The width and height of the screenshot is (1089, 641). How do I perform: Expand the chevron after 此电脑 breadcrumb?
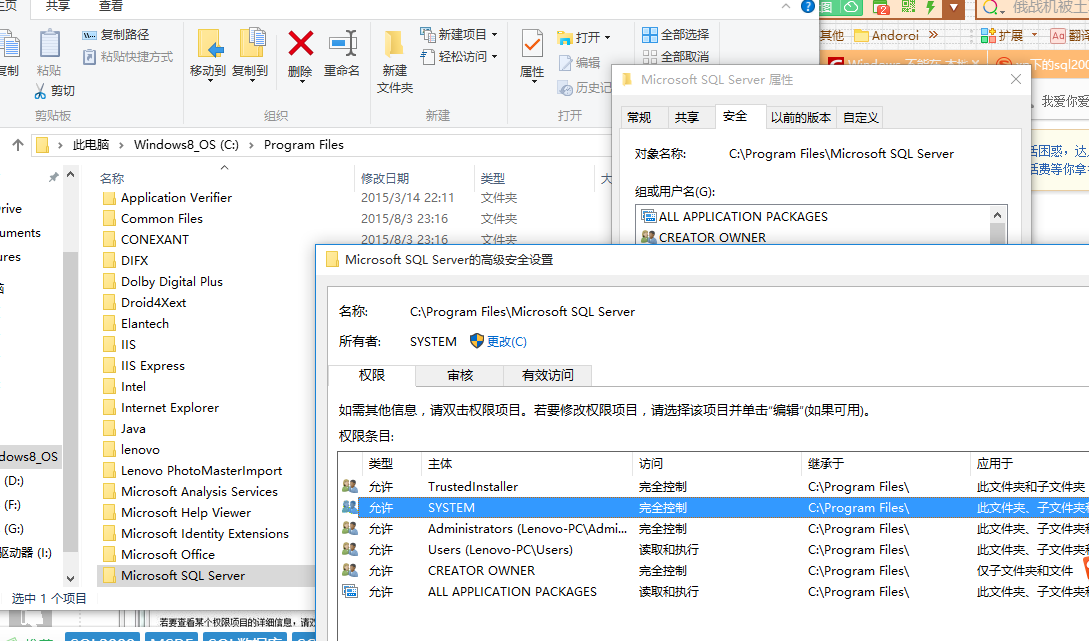click(121, 144)
